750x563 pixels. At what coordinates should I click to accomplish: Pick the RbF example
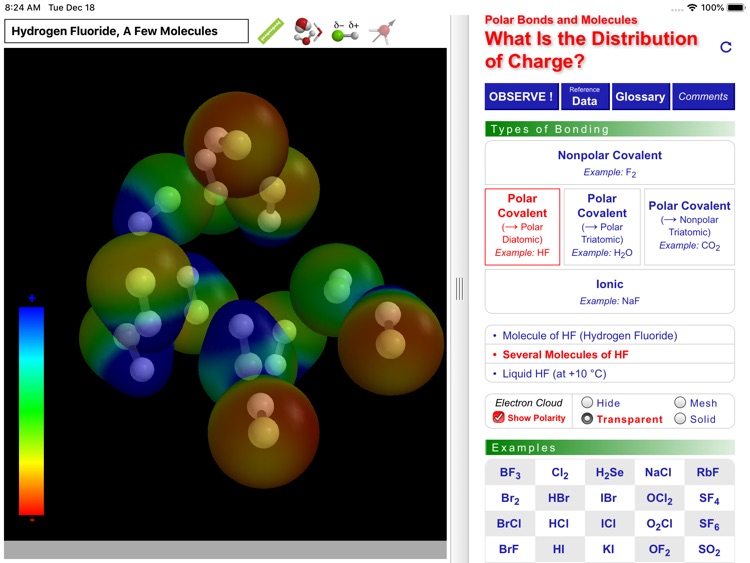[708, 473]
